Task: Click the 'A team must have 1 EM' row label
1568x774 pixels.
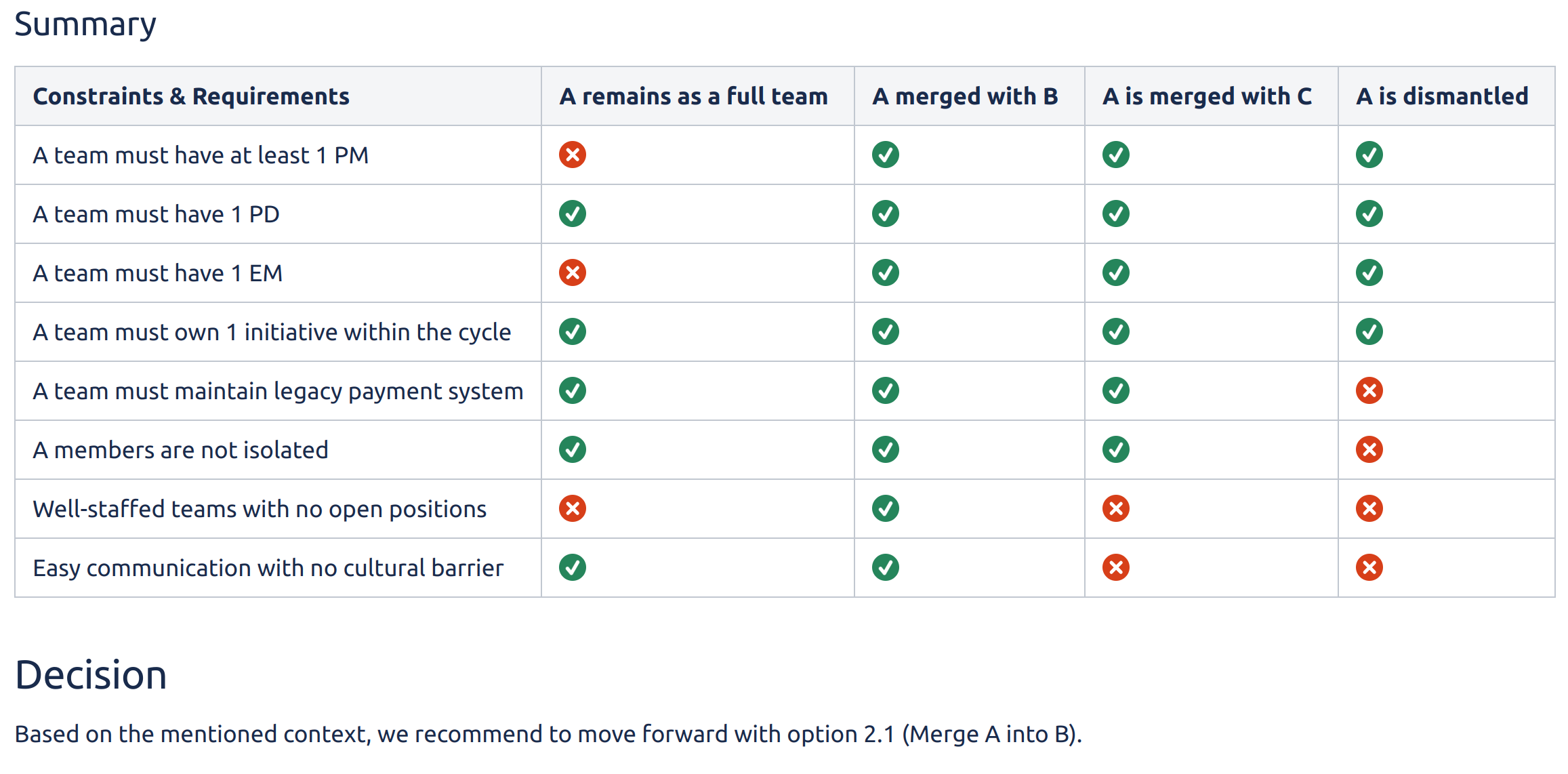Action: [157, 273]
